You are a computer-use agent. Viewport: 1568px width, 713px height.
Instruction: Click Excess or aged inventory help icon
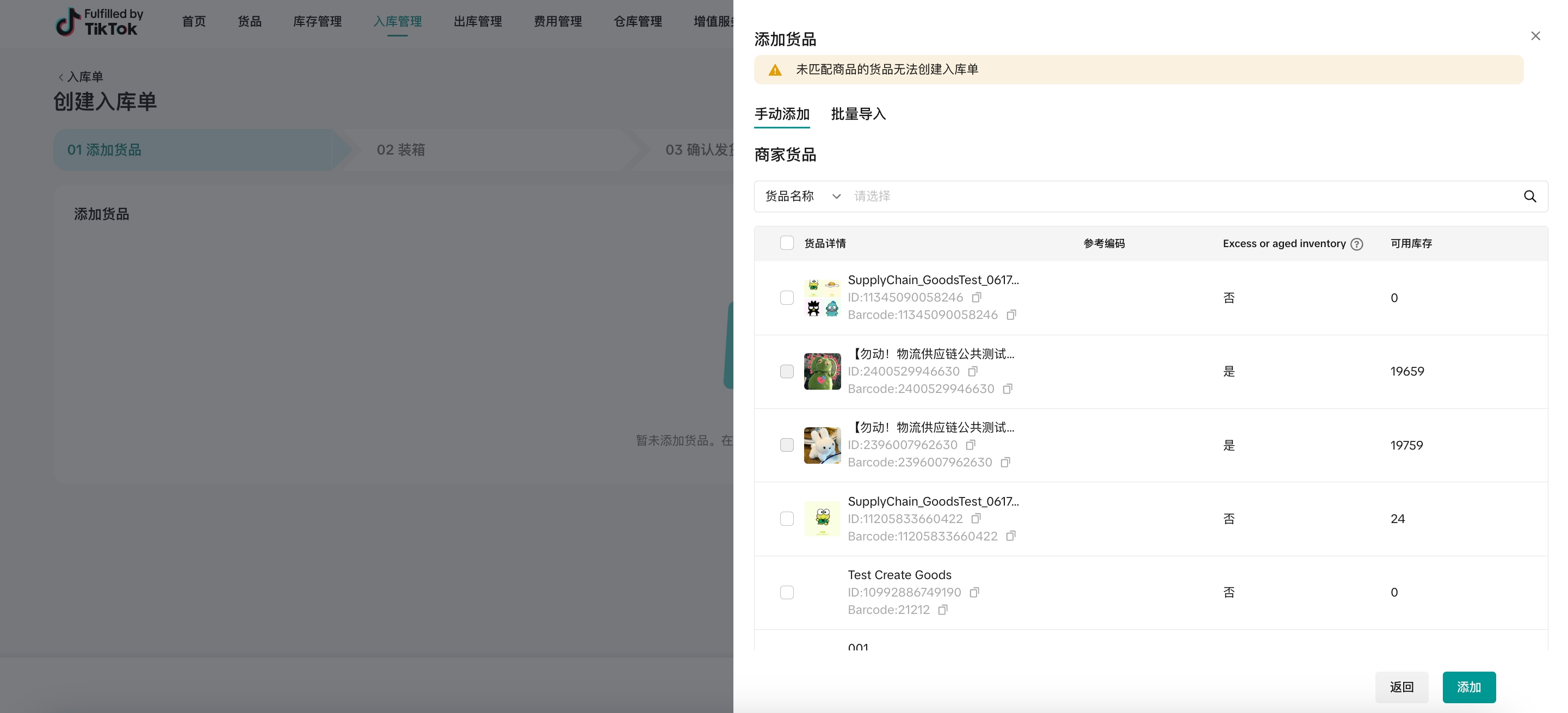point(1357,244)
